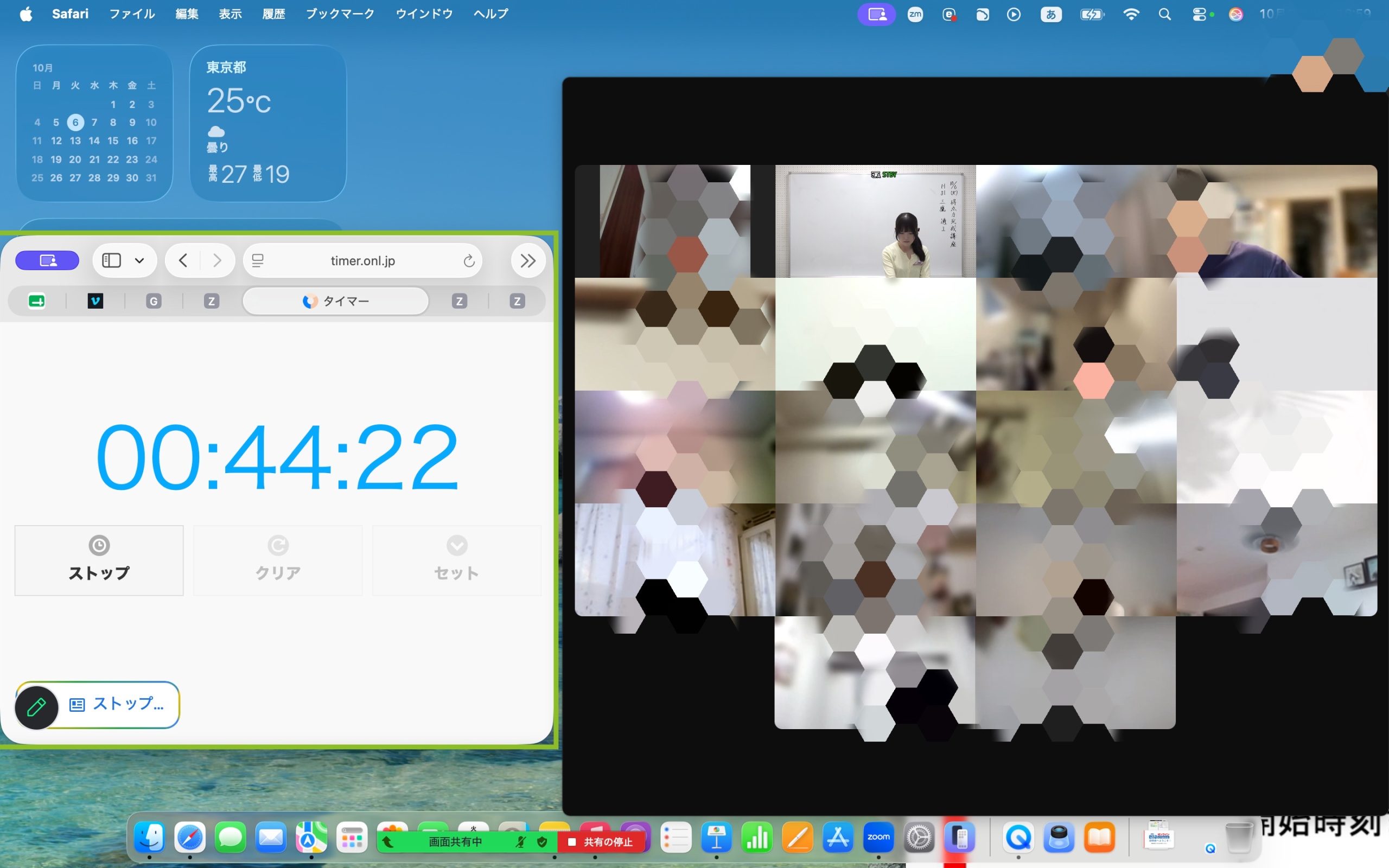Click the green pencil annotate icon
This screenshot has height=868, width=1389.
[x=36, y=707]
